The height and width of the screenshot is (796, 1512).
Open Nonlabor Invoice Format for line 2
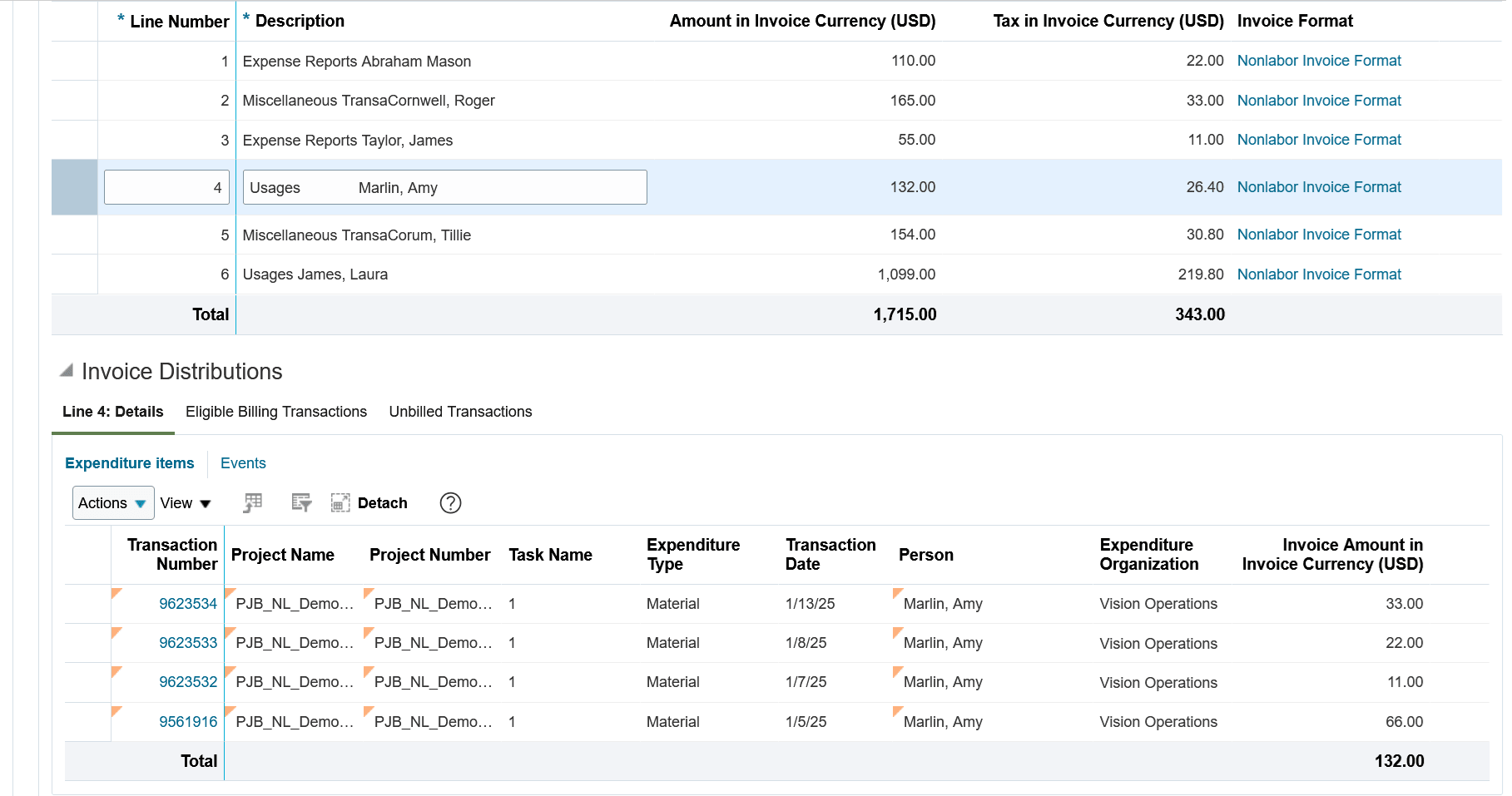[x=1319, y=101]
